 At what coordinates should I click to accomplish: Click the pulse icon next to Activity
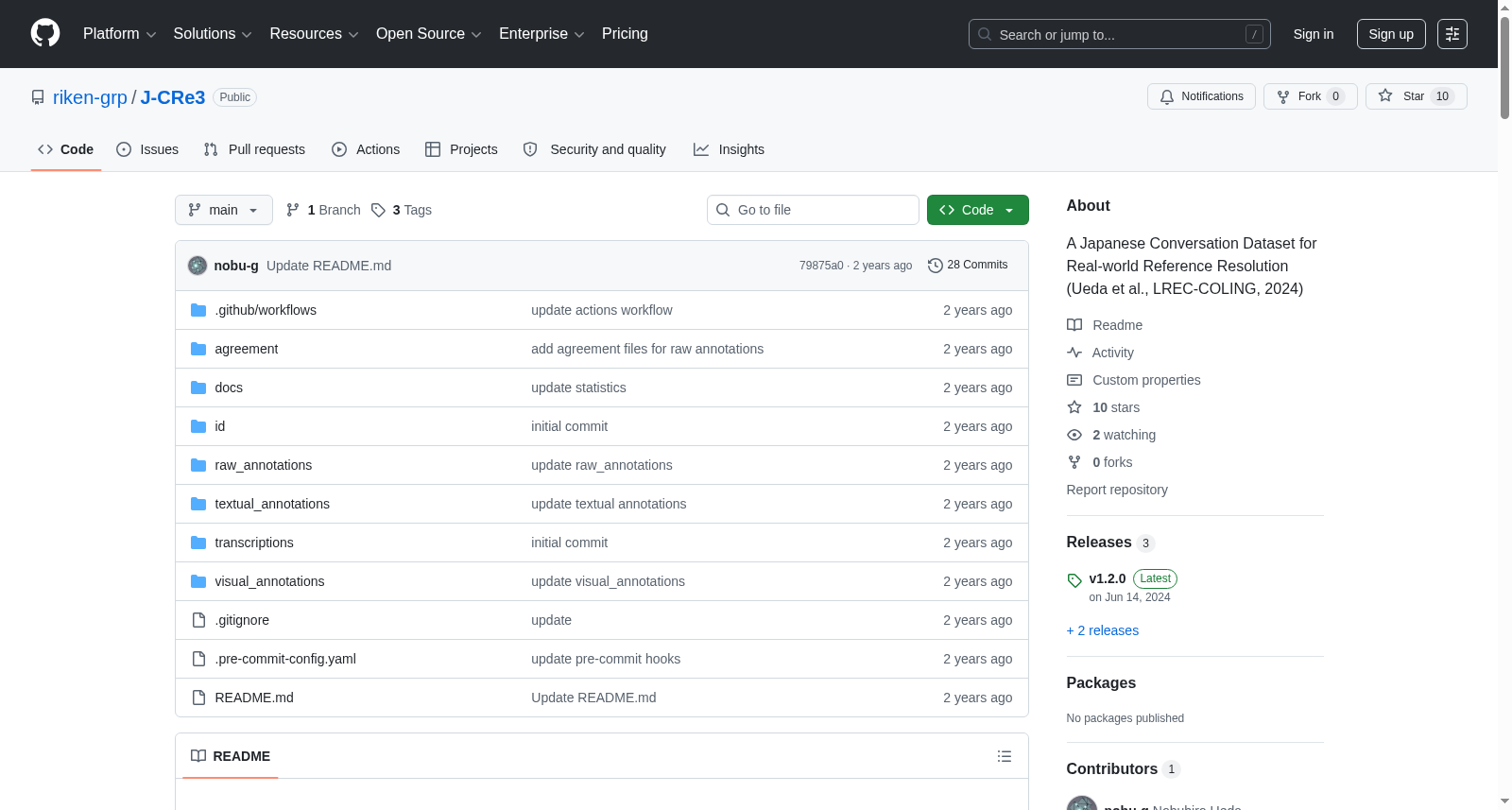[1074, 353]
